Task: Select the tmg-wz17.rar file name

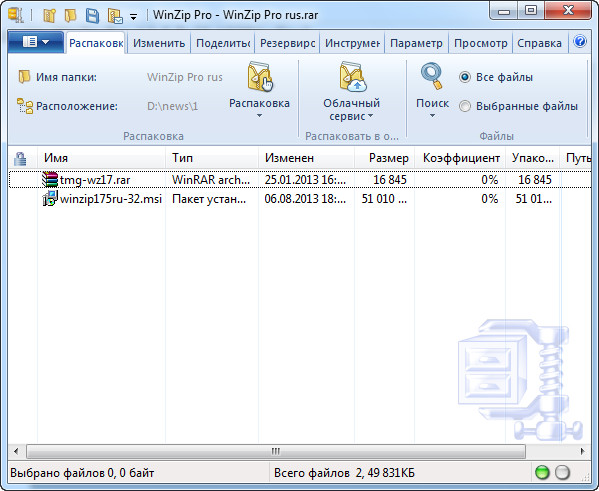Action: [x=95, y=180]
